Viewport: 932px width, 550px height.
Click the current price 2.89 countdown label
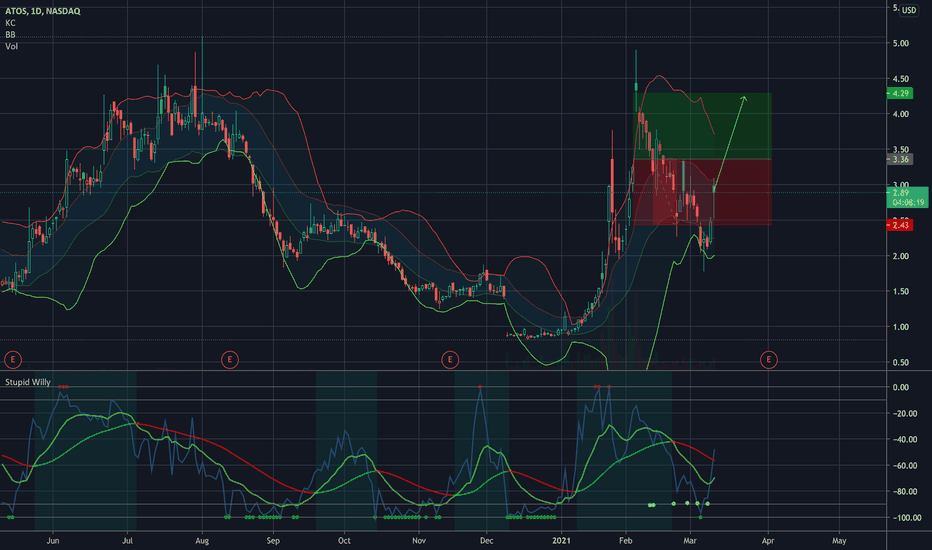[x=907, y=197]
